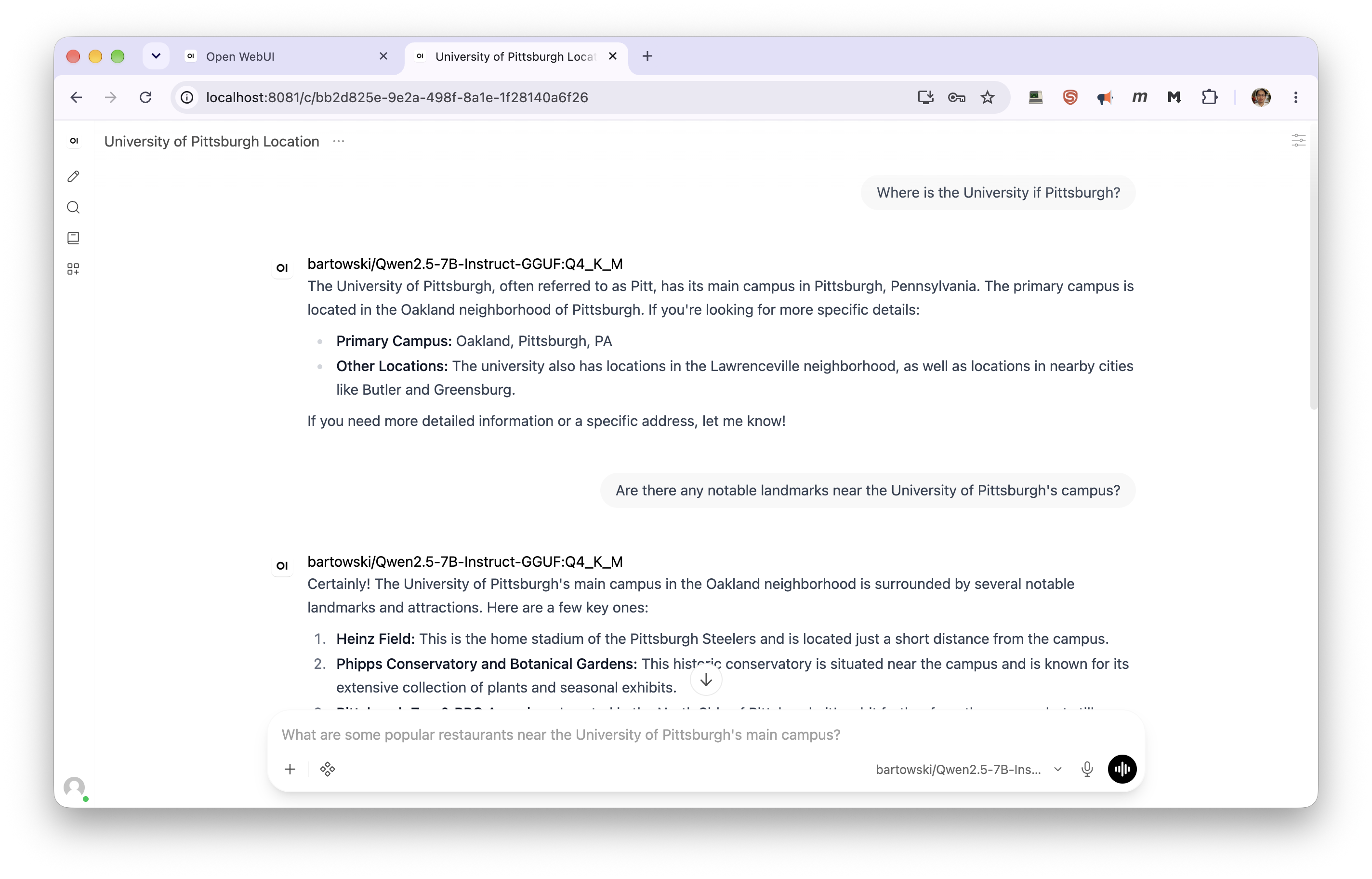Click the install app icon in the address bar

click(925, 98)
